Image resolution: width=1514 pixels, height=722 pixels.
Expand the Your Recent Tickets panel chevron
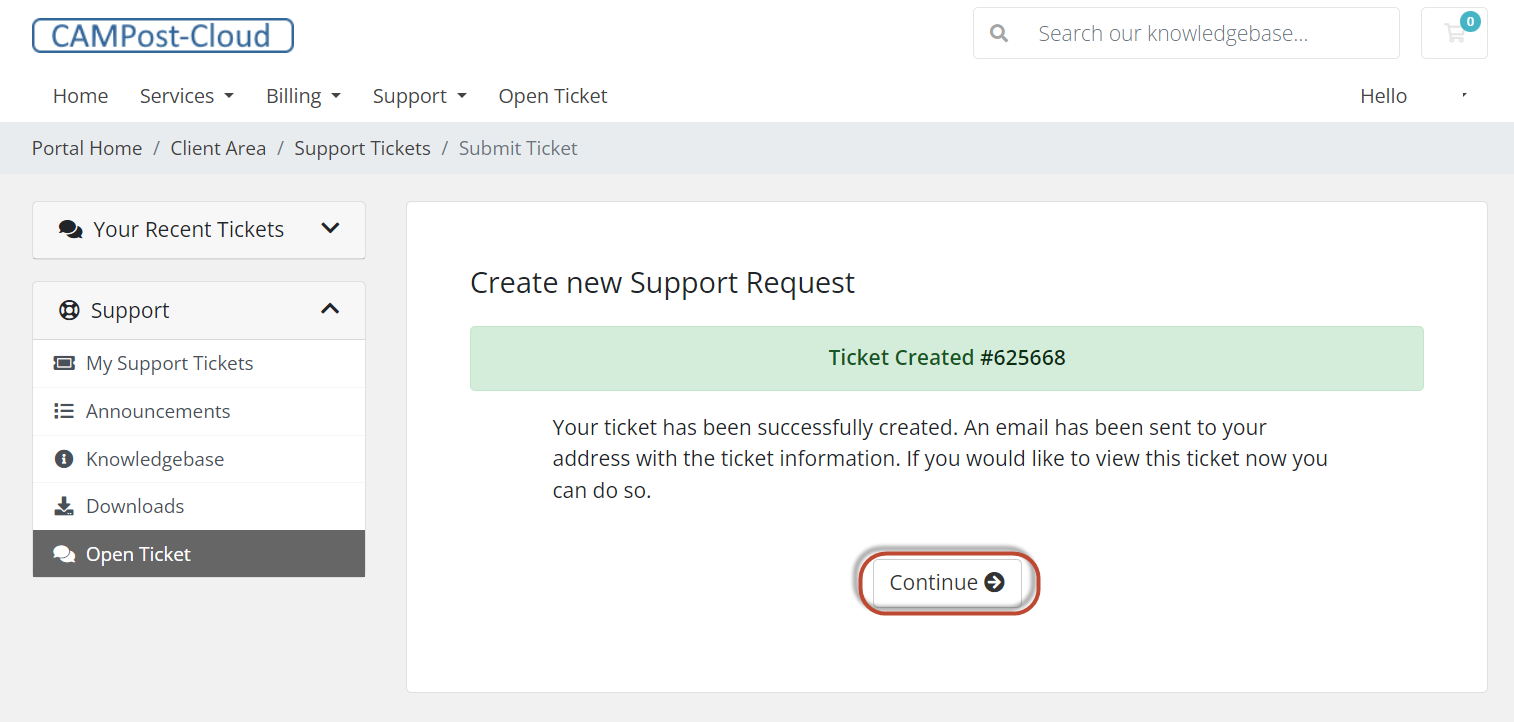(x=330, y=228)
